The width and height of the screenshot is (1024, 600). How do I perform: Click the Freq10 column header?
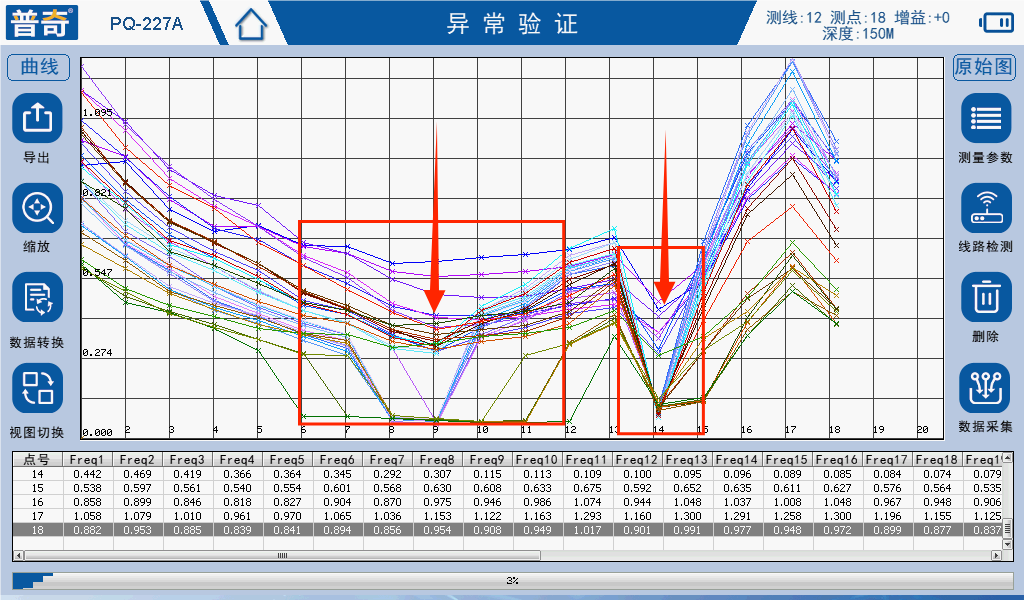coord(537,459)
